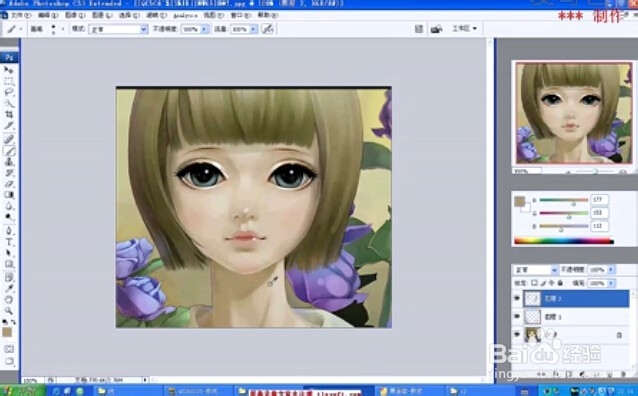This screenshot has width=638, height=396.
Task: Open the options bar opacity slider arrow
Action: [x=205, y=29]
